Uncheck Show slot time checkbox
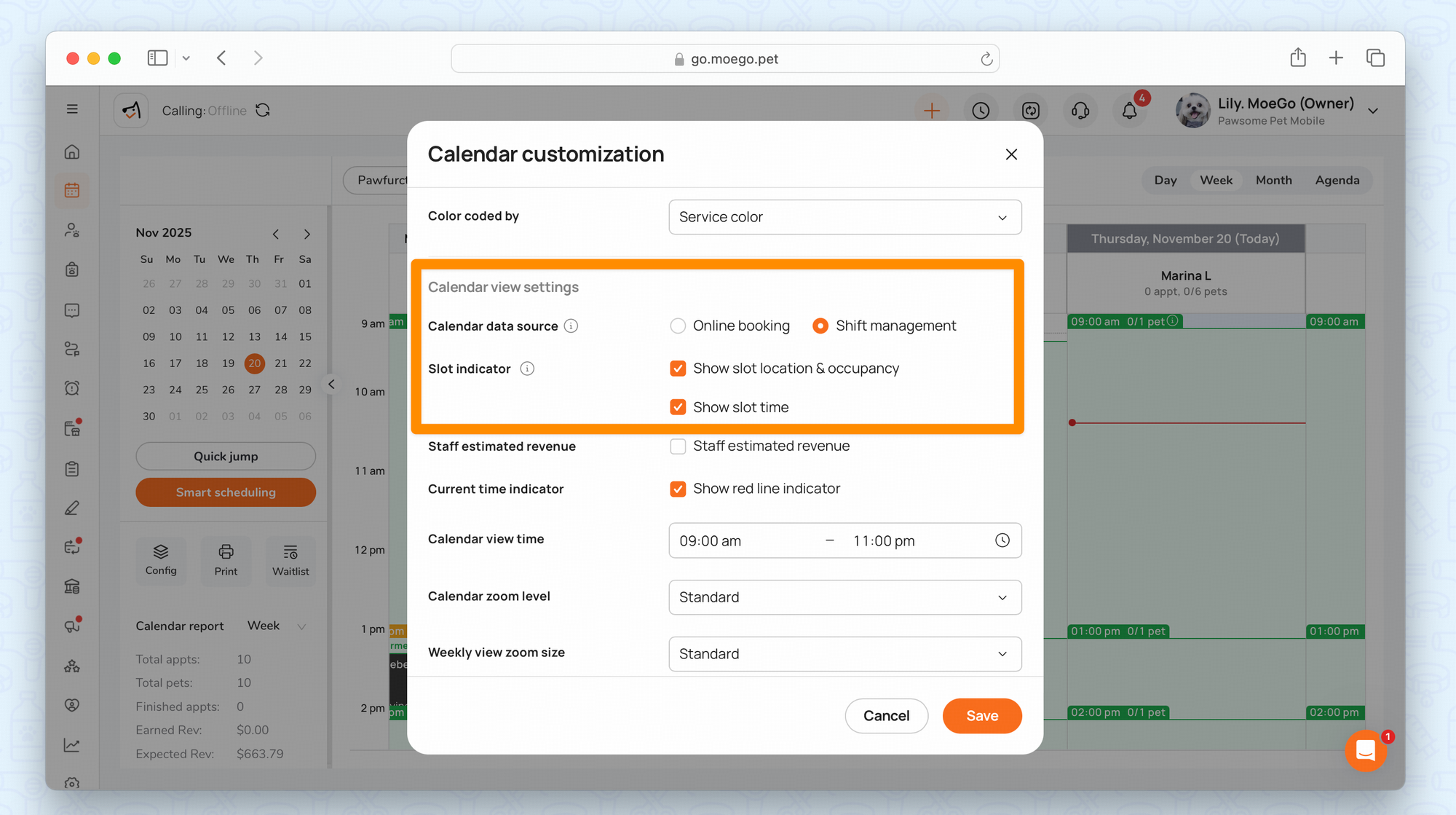1456x815 pixels. 678,407
